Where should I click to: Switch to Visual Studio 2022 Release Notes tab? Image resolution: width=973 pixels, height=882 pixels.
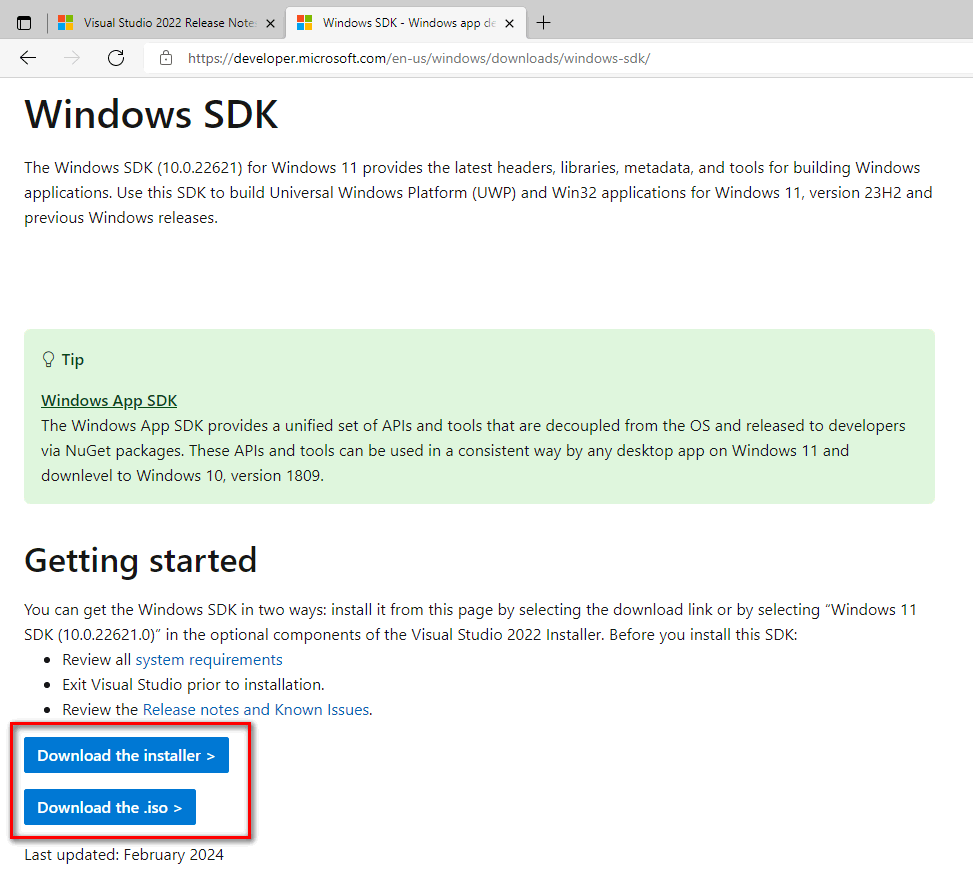click(x=165, y=23)
